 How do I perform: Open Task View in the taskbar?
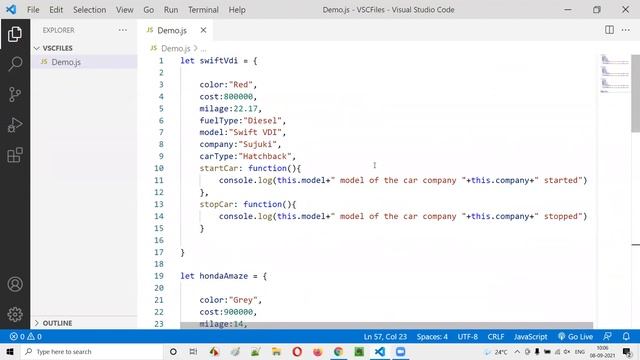point(193,351)
